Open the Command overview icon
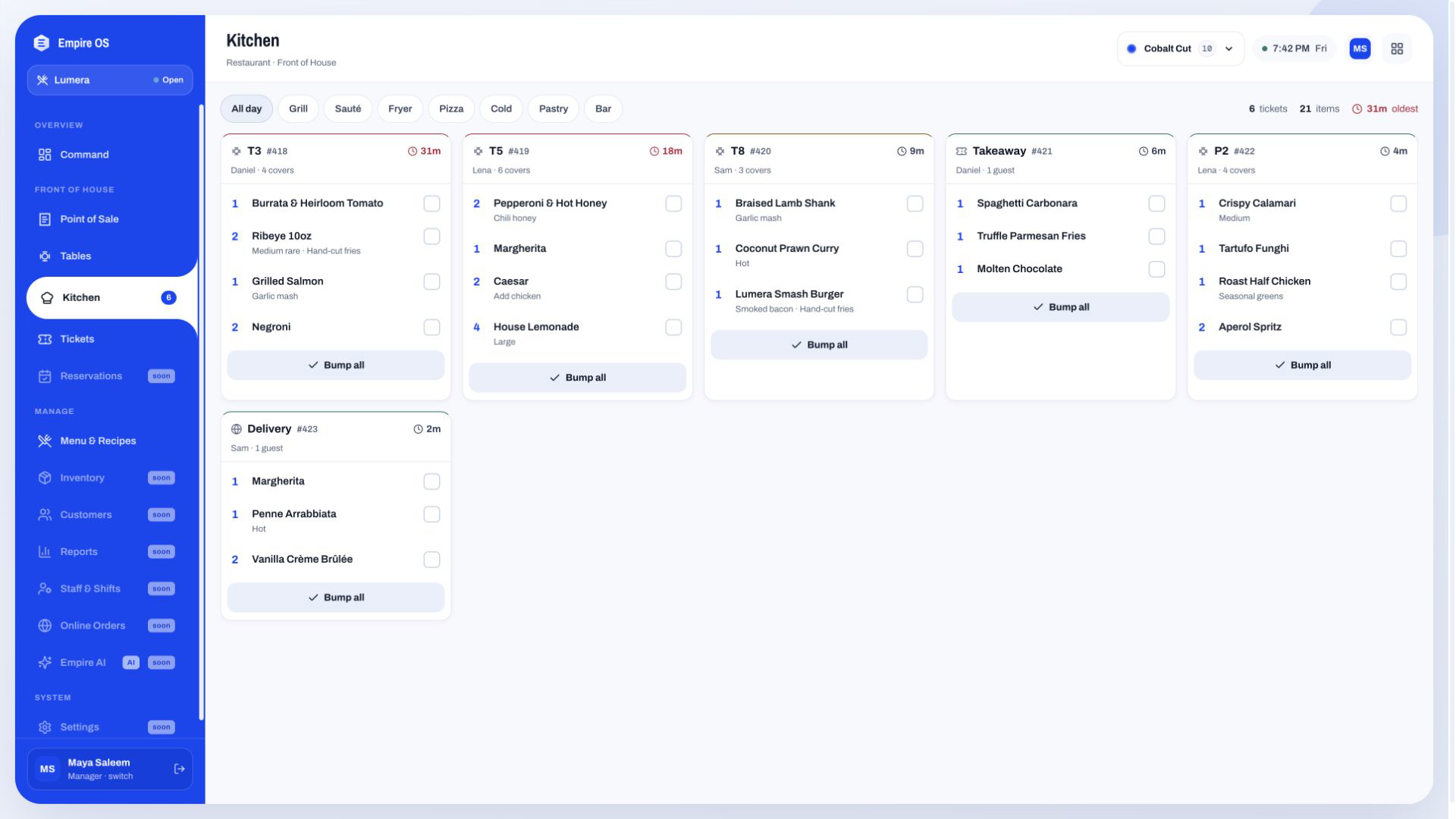1456x819 pixels. [45, 155]
